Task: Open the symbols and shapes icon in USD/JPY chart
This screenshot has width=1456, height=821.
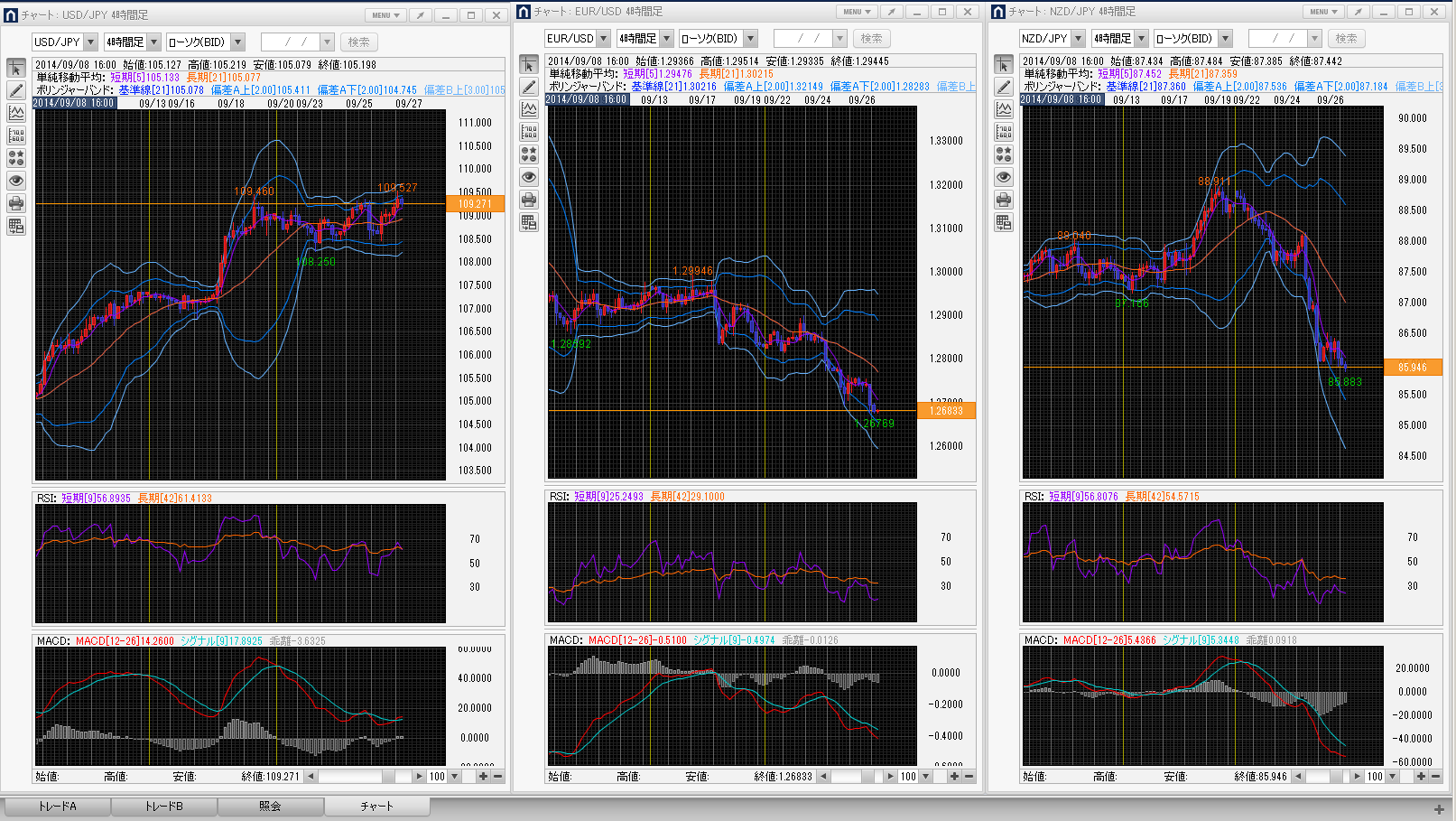Action: [16, 158]
